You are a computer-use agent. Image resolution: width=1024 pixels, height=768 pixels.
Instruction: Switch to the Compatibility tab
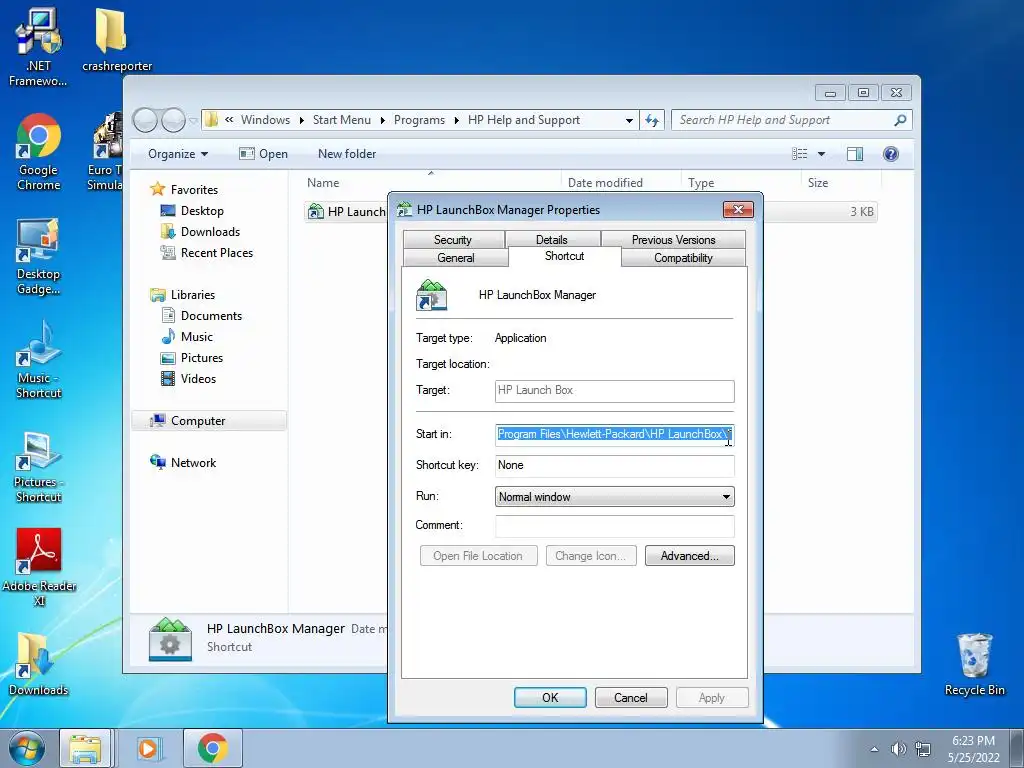(683, 258)
